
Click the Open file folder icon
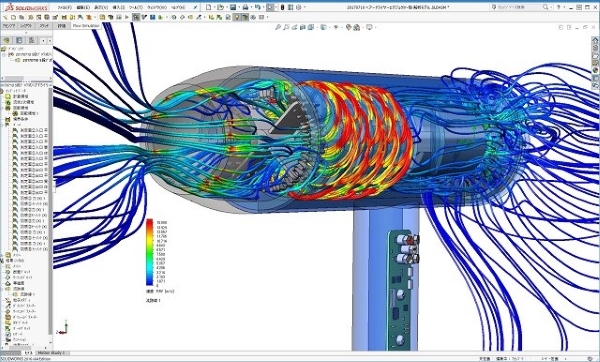pyautogui.click(x=220, y=7)
